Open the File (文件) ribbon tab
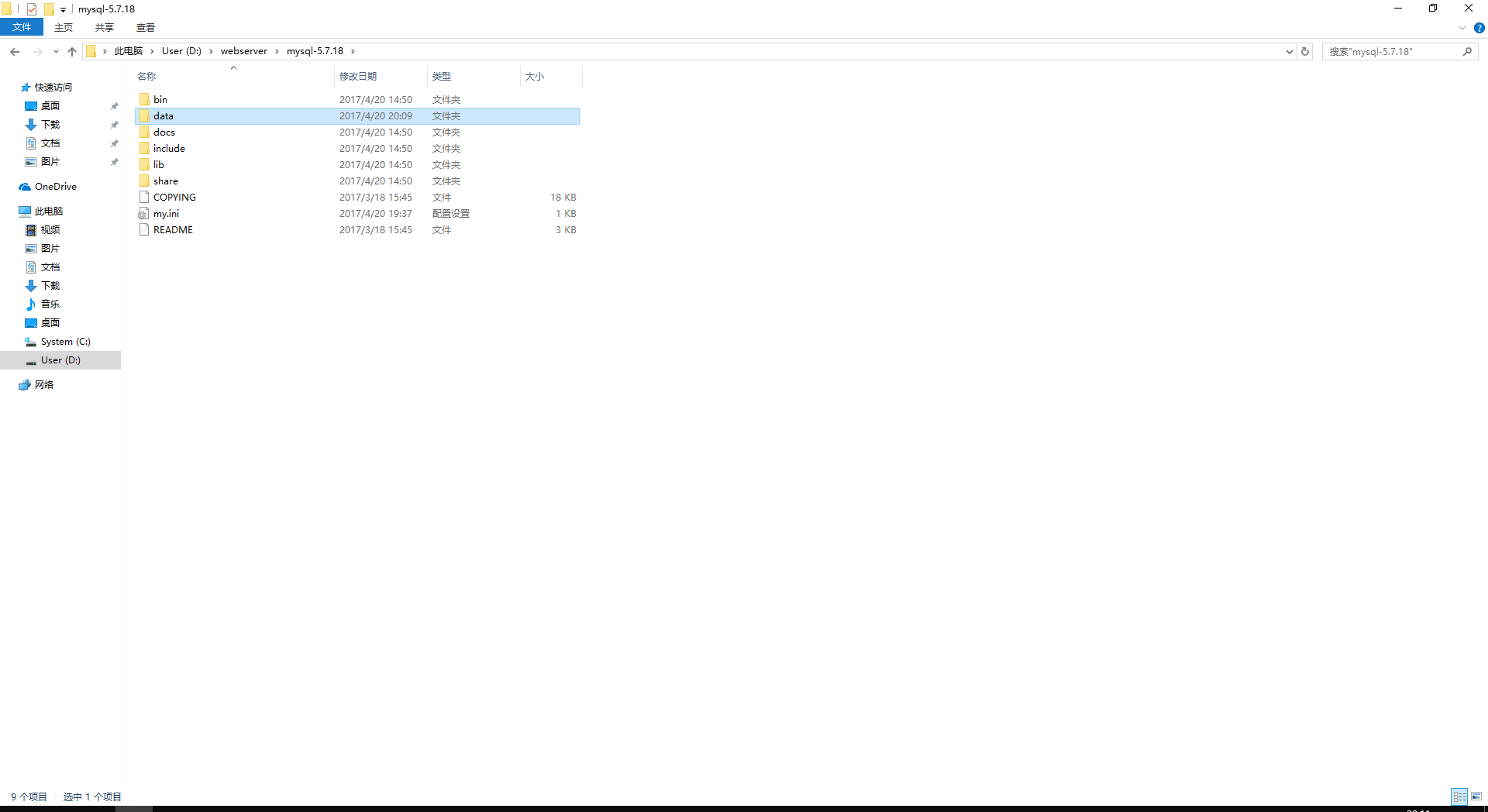Viewport: 1488px width, 812px height. coord(22,27)
